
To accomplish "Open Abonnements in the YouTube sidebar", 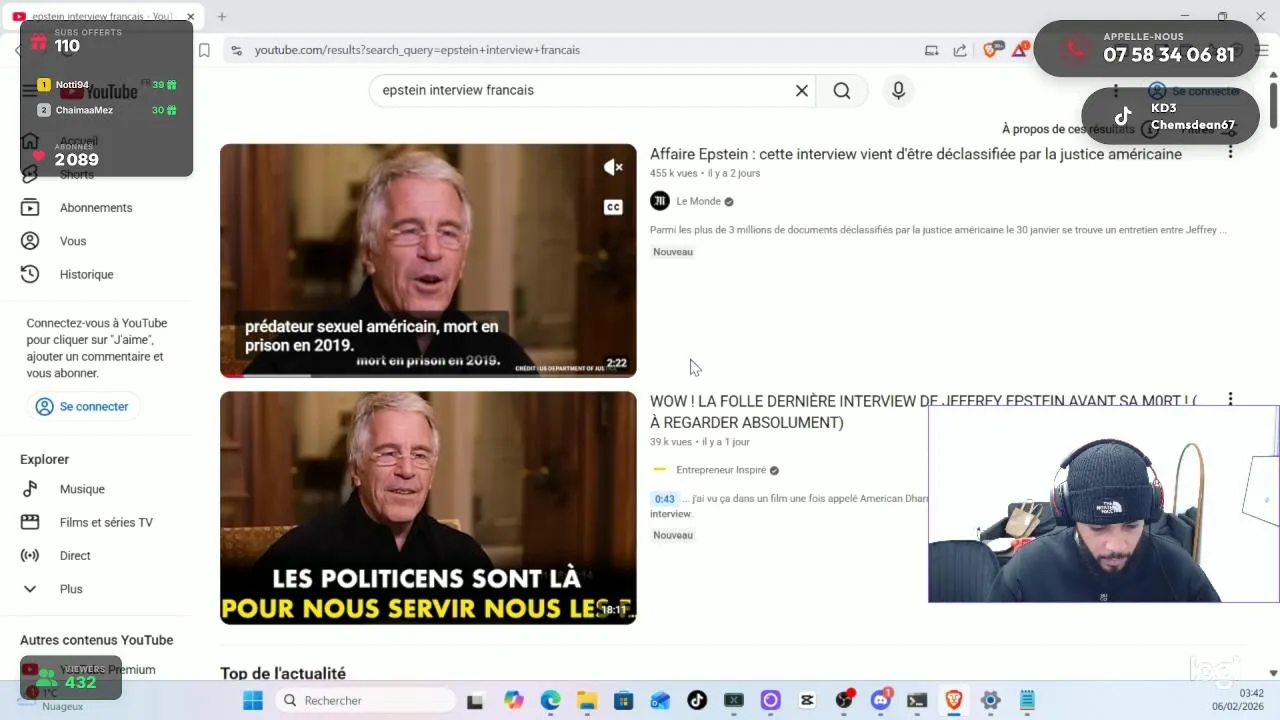I will pos(95,208).
